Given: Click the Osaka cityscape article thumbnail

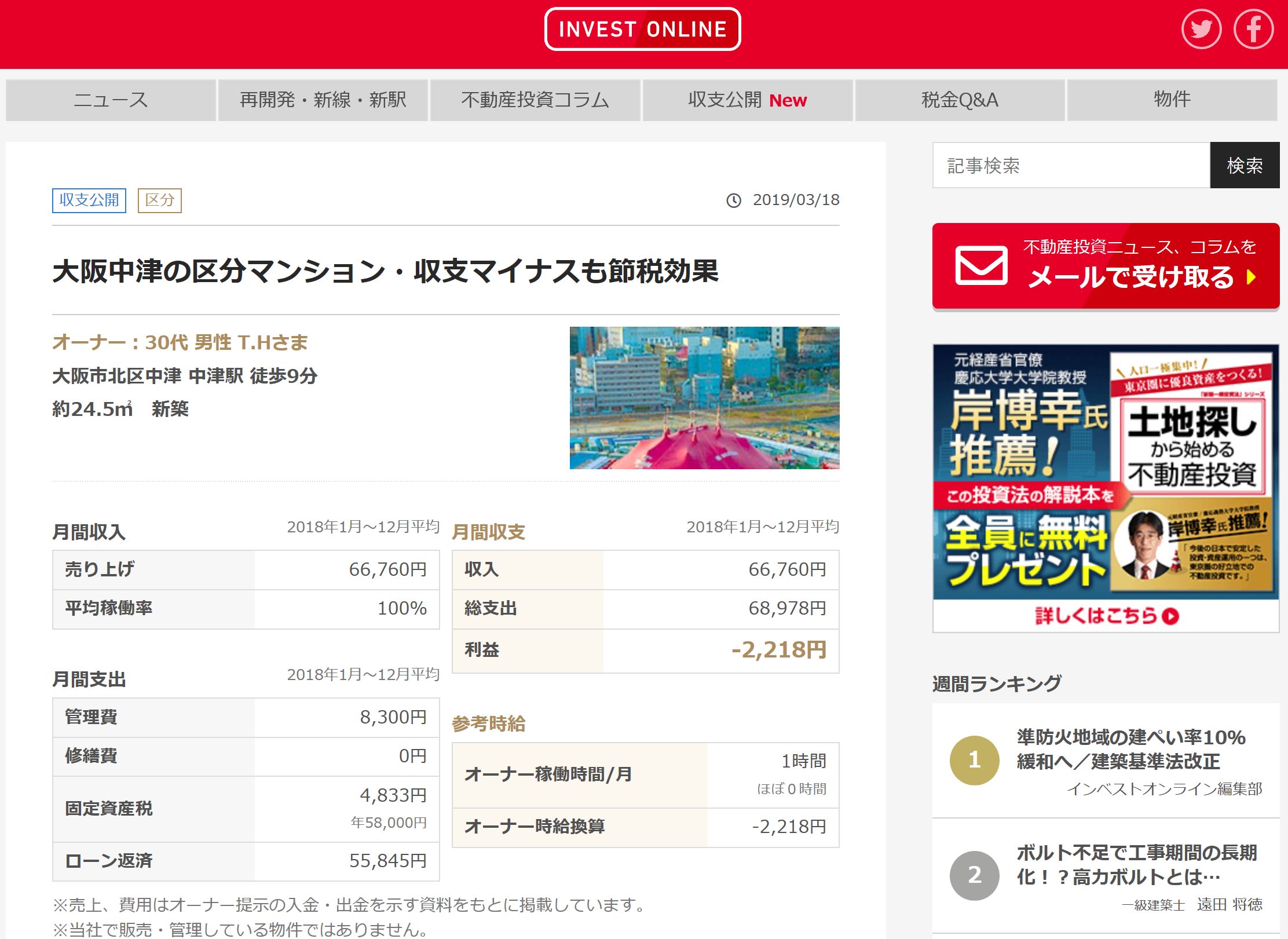Looking at the screenshot, I should [x=704, y=398].
